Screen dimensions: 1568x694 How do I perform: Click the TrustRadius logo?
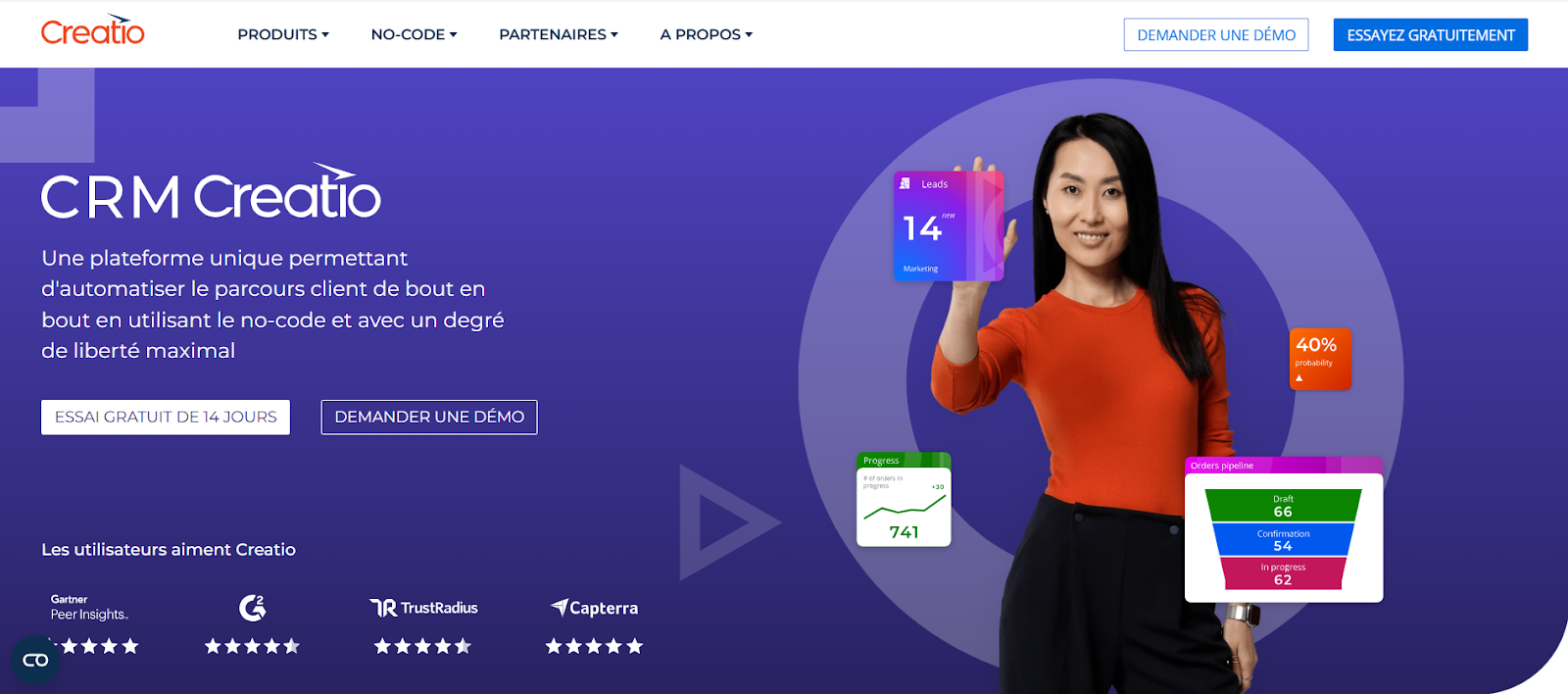click(423, 608)
